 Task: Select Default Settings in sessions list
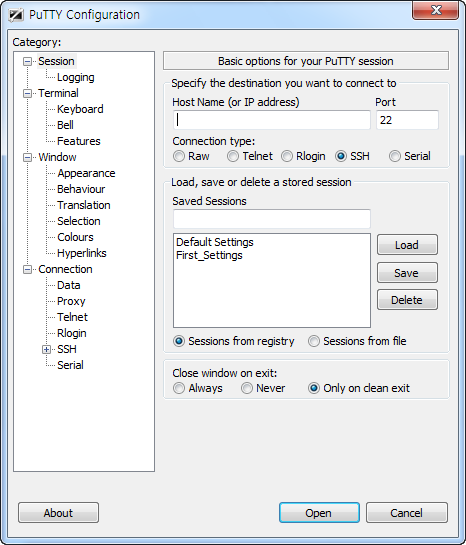(x=215, y=242)
